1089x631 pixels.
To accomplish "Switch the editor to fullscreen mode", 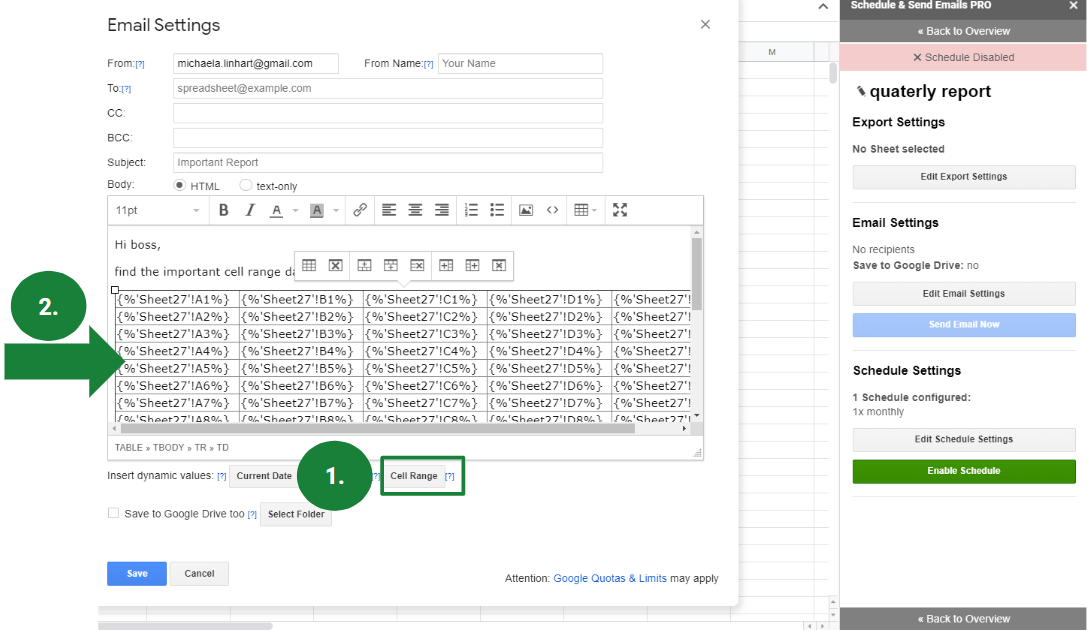I will [620, 210].
